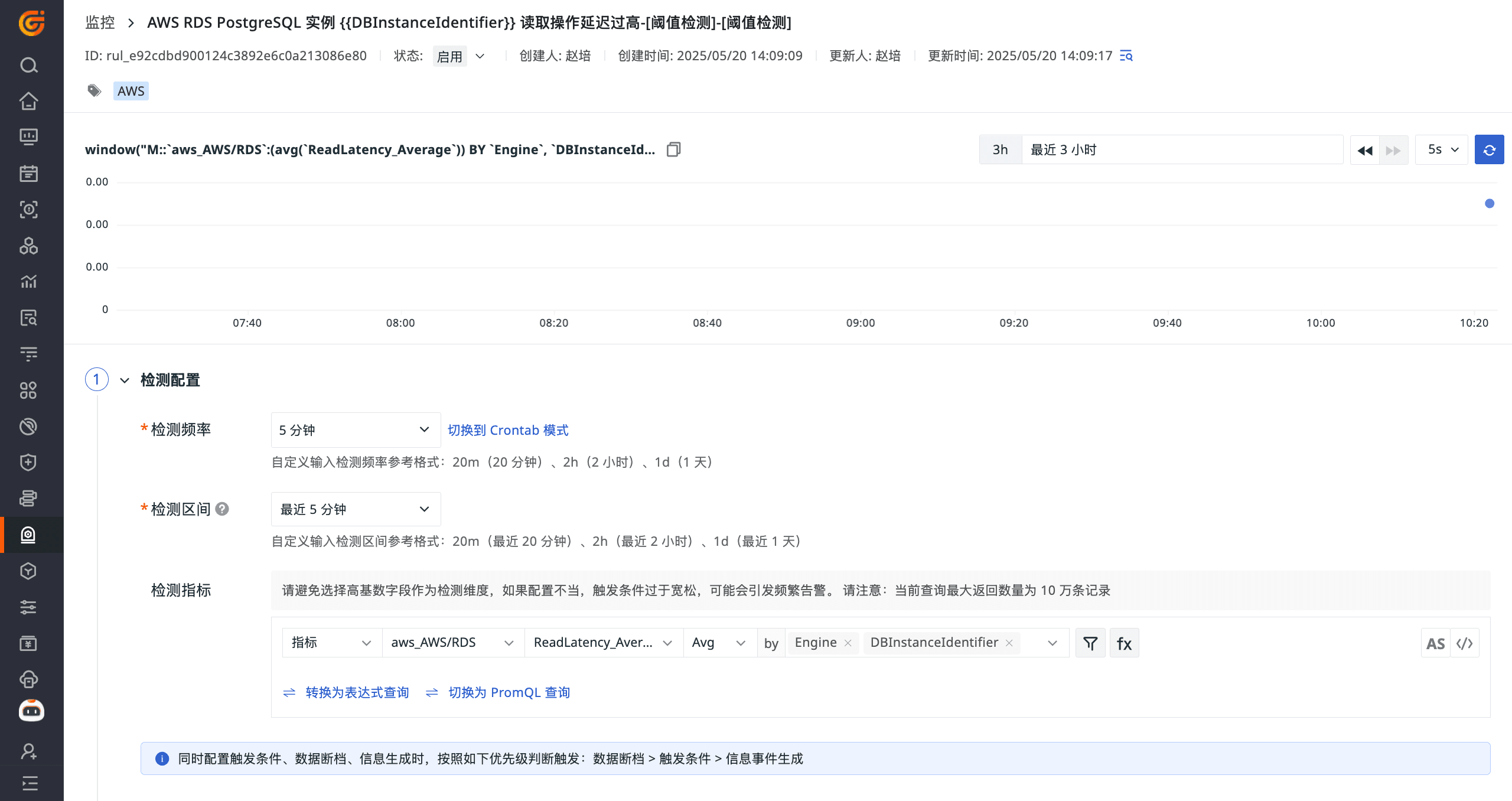The width and height of the screenshot is (1512, 801).
Task: Open the metrics chart icon in sidebar
Action: pyautogui.click(x=29, y=282)
